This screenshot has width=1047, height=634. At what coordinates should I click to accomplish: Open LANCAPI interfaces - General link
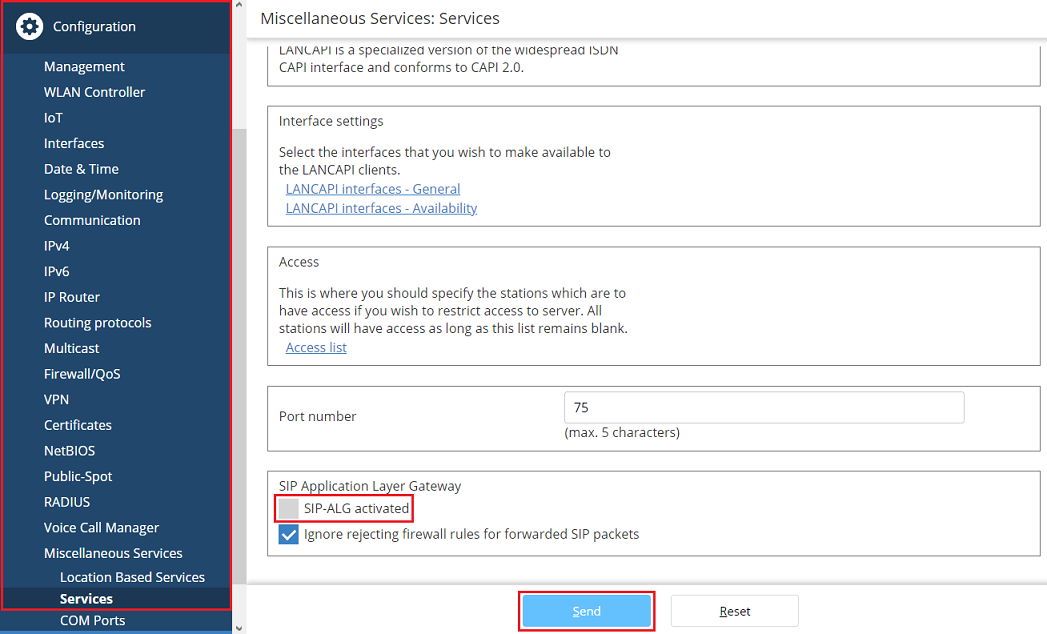pyautogui.click(x=373, y=189)
